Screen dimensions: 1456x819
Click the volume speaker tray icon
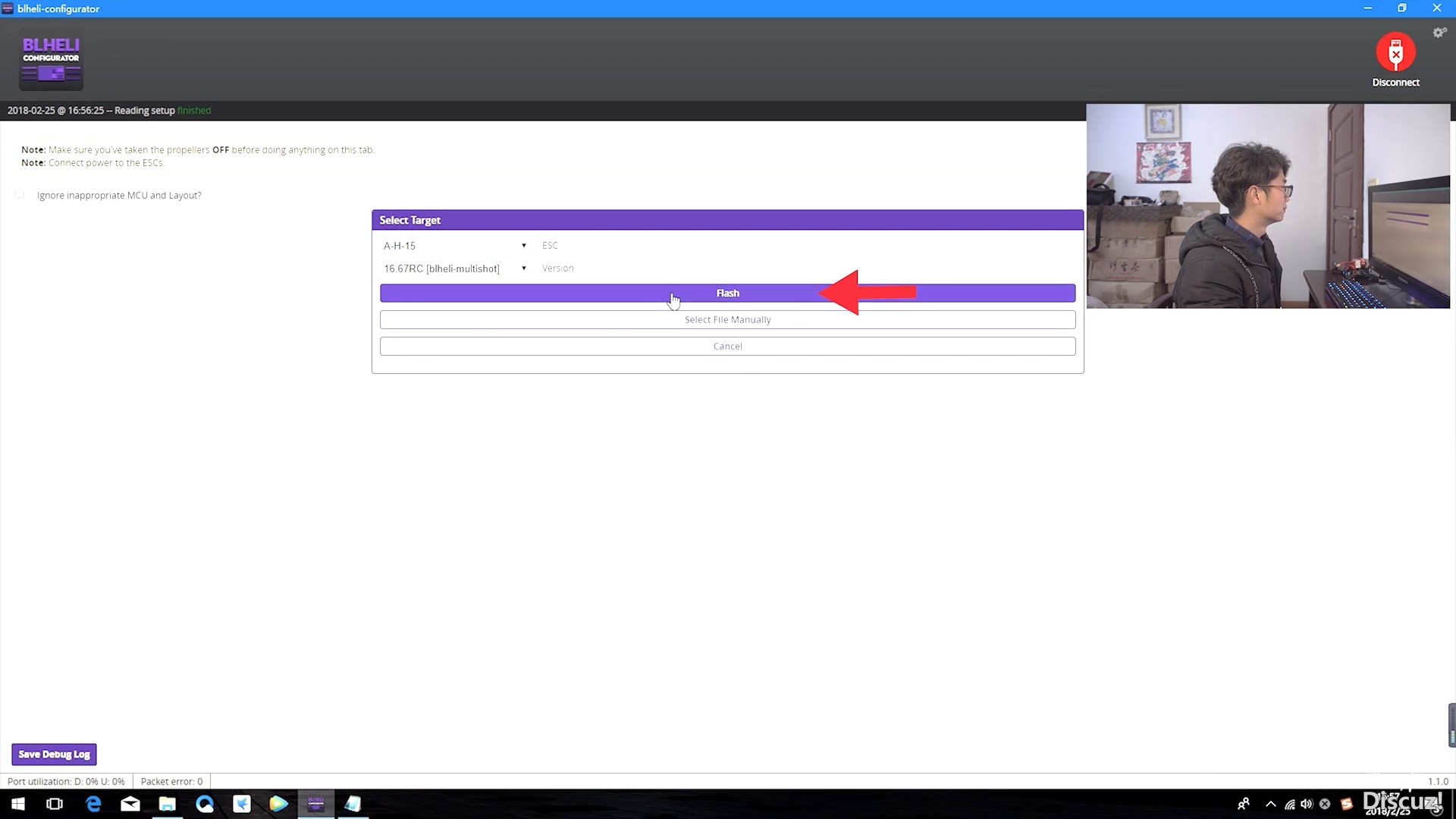[x=1307, y=804]
